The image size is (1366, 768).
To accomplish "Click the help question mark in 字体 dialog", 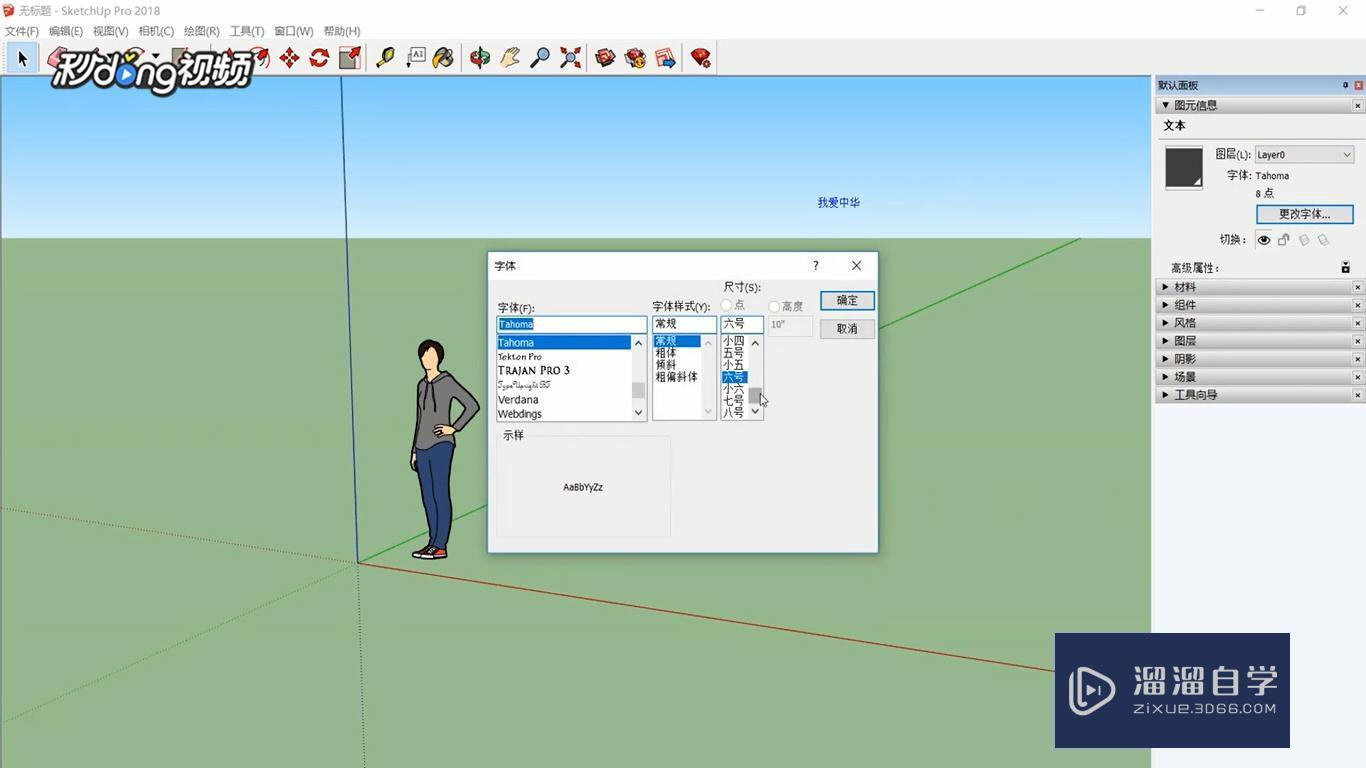I will tap(816, 265).
